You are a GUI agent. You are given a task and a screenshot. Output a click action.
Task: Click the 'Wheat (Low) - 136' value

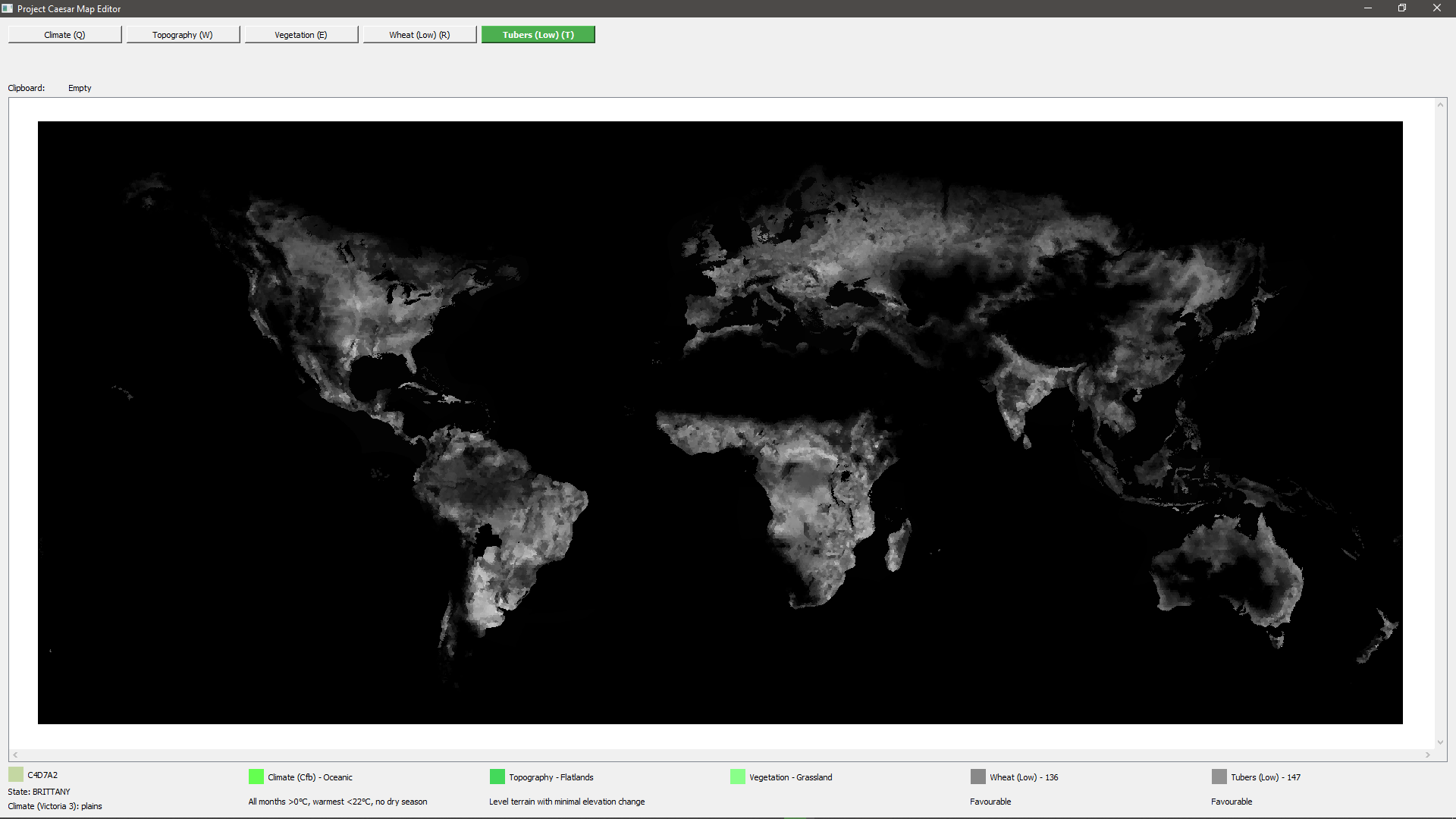[x=1024, y=777]
